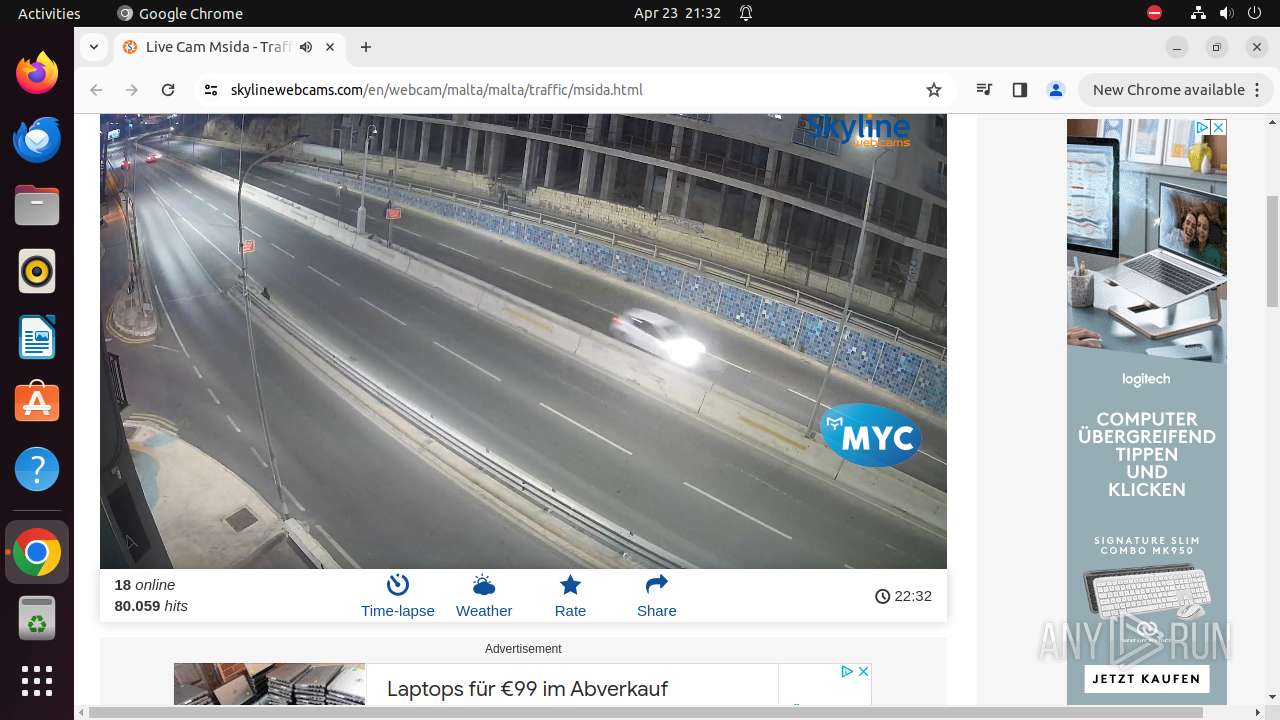Click the MYC logo on the webcam
The width and height of the screenshot is (1280, 720).
[872, 436]
